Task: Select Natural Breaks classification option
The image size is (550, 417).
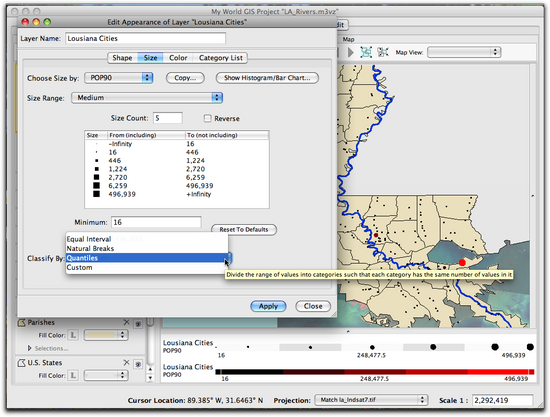Action: (x=147, y=249)
